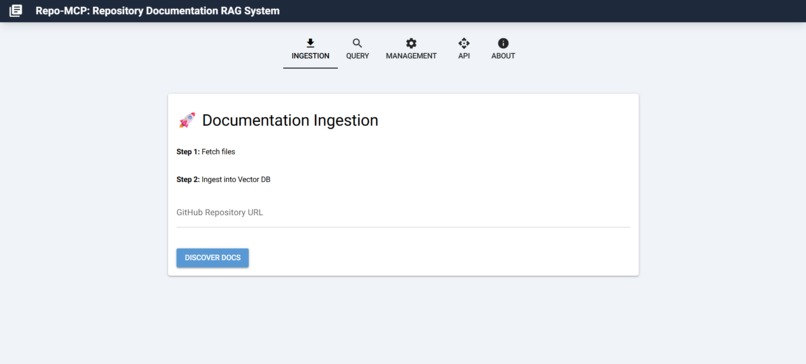
Task: Click the Repo-MCP header title
Action: [x=158, y=10]
